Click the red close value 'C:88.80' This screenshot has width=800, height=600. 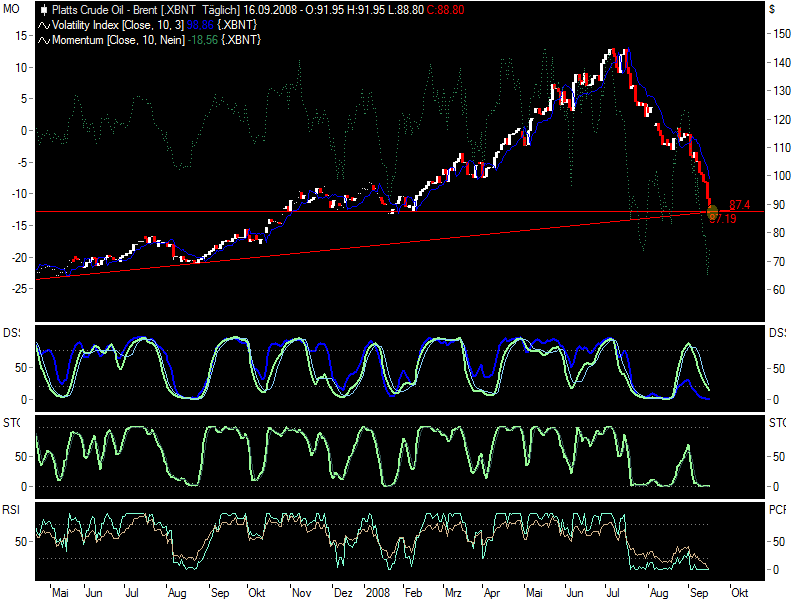[x=445, y=10]
